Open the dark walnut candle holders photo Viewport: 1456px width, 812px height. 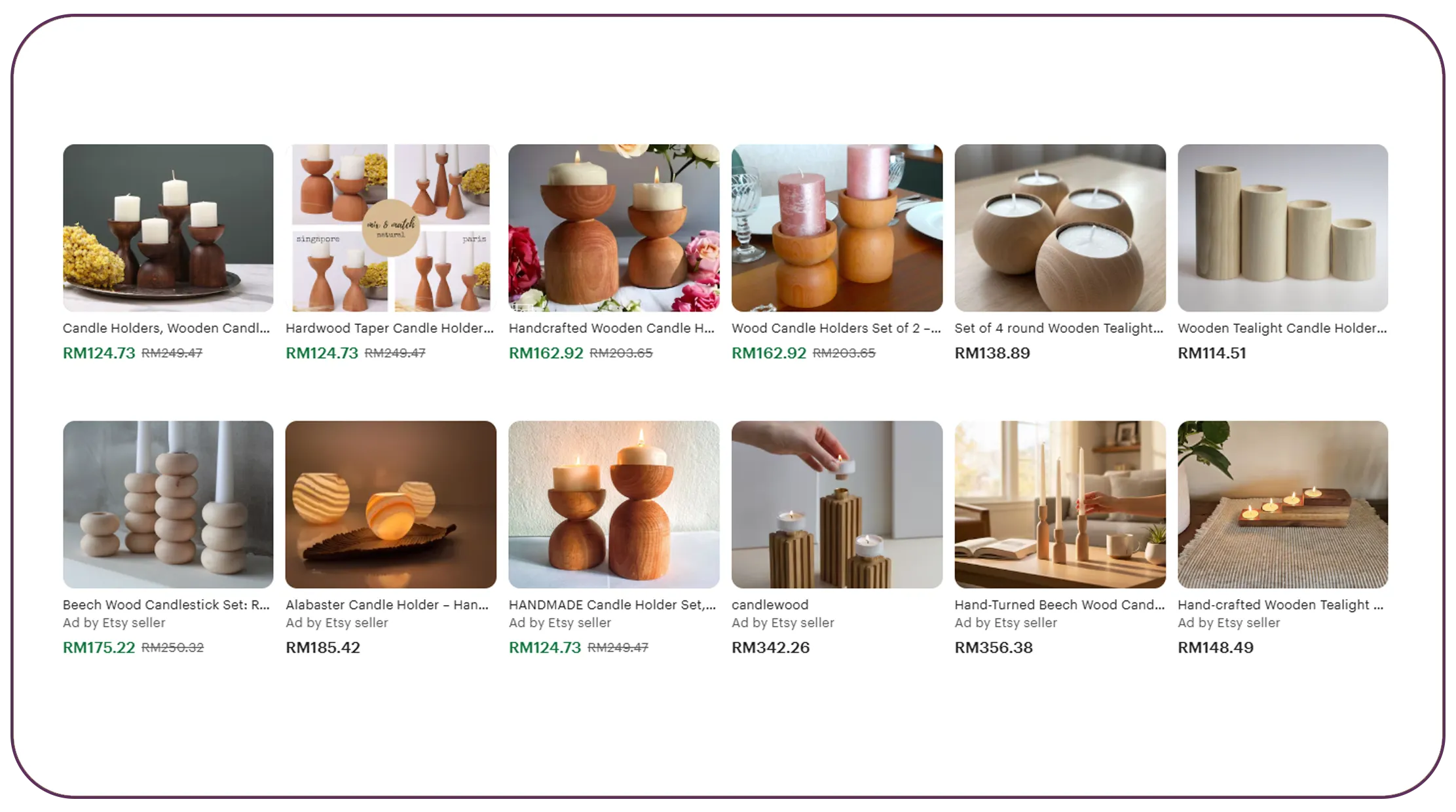point(168,228)
